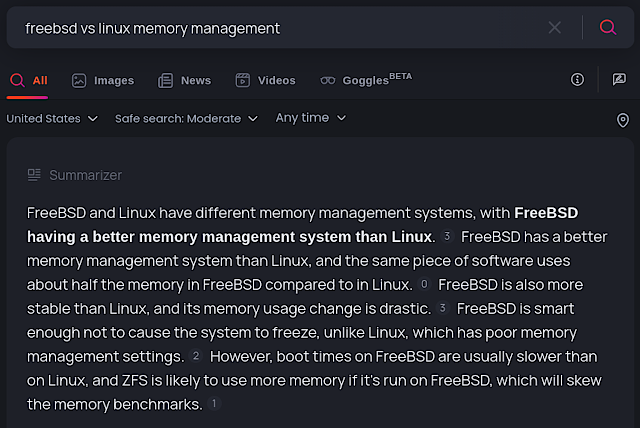This screenshot has width=640, height=428.
Task: Open citation 0 reference link
Action: [x=424, y=285]
